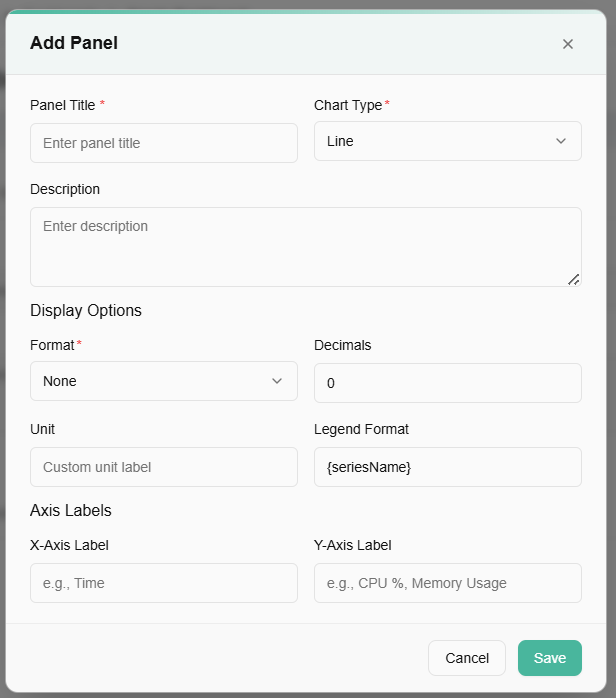Click the Chart Type chevron arrow
Image resolution: width=616 pixels, height=698 pixels.
[x=561, y=141]
